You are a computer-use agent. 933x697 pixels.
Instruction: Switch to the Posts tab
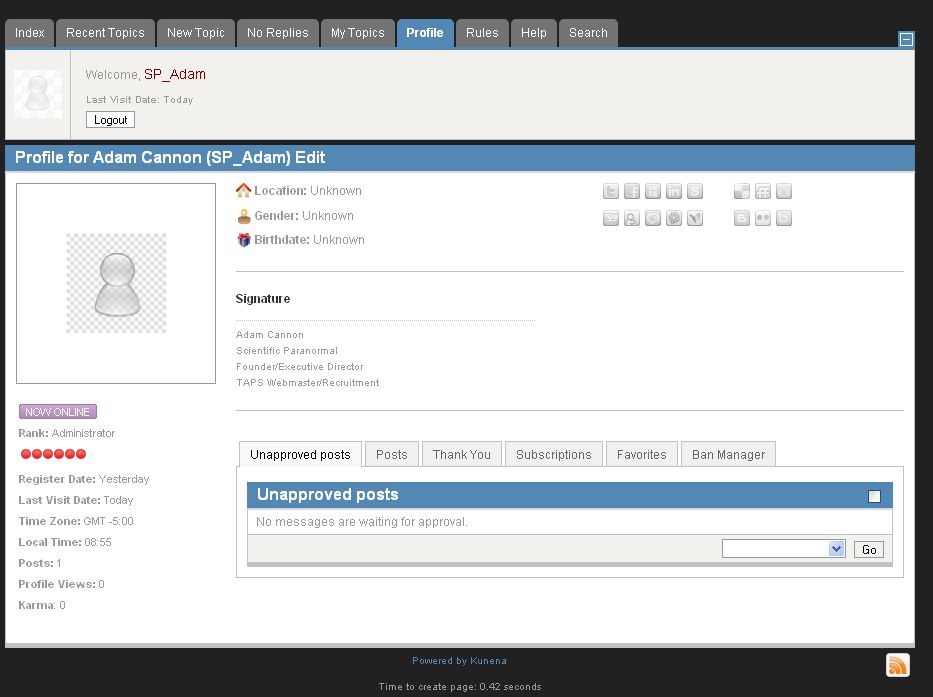point(391,454)
